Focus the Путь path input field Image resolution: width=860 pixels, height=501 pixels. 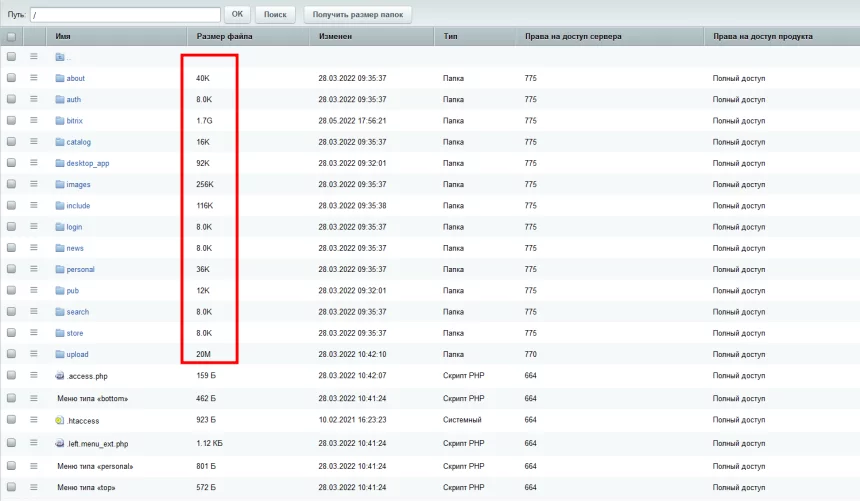pos(125,15)
